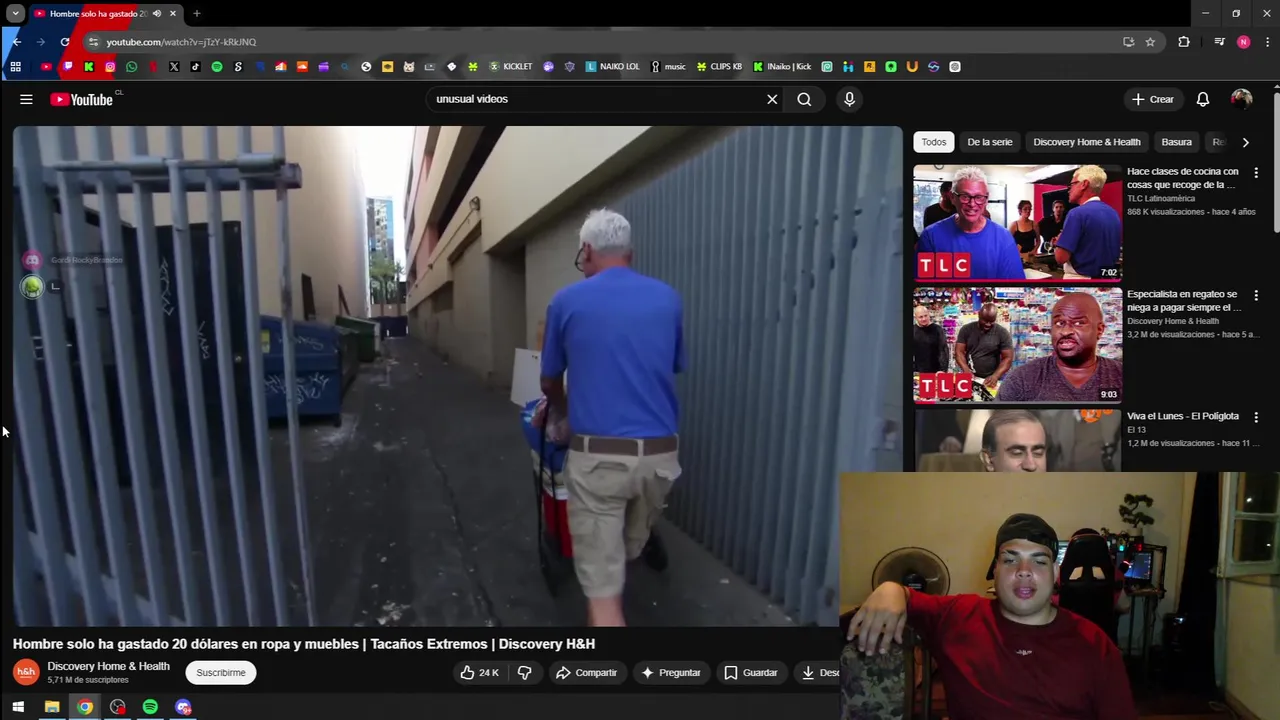Open Chrome three-dot menu

coord(1267,42)
